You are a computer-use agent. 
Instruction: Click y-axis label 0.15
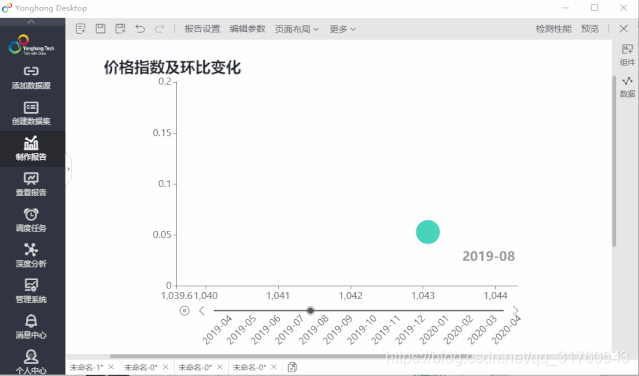[x=162, y=133]
